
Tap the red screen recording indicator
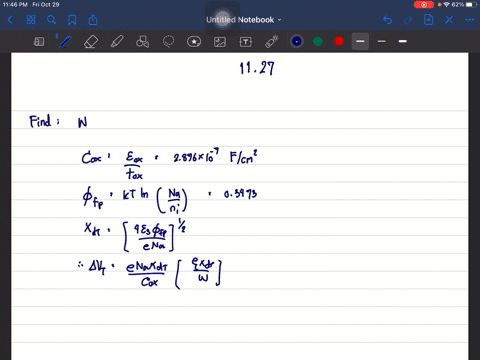coord(424,5)
